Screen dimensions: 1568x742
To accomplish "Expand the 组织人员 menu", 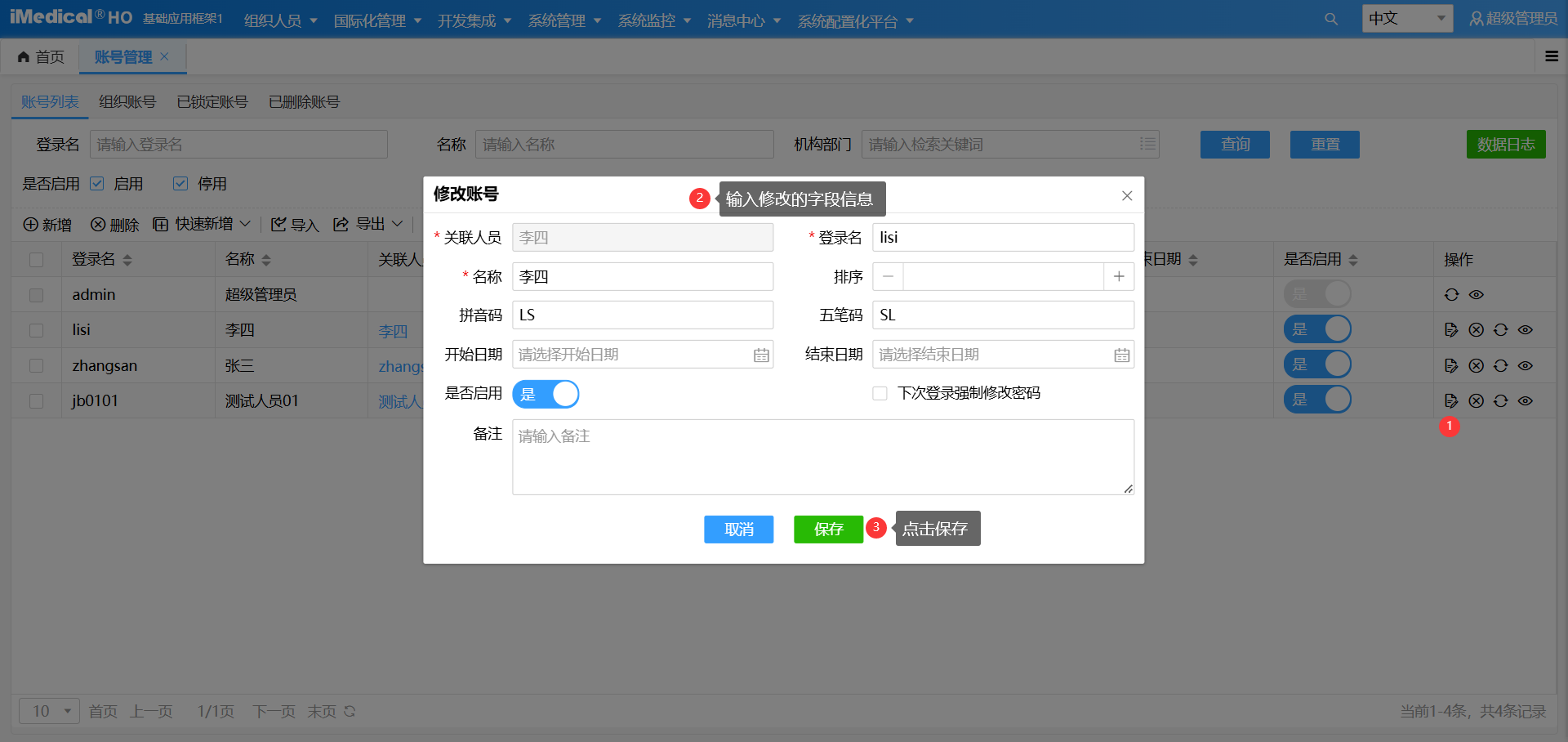I will click(280, 20).
